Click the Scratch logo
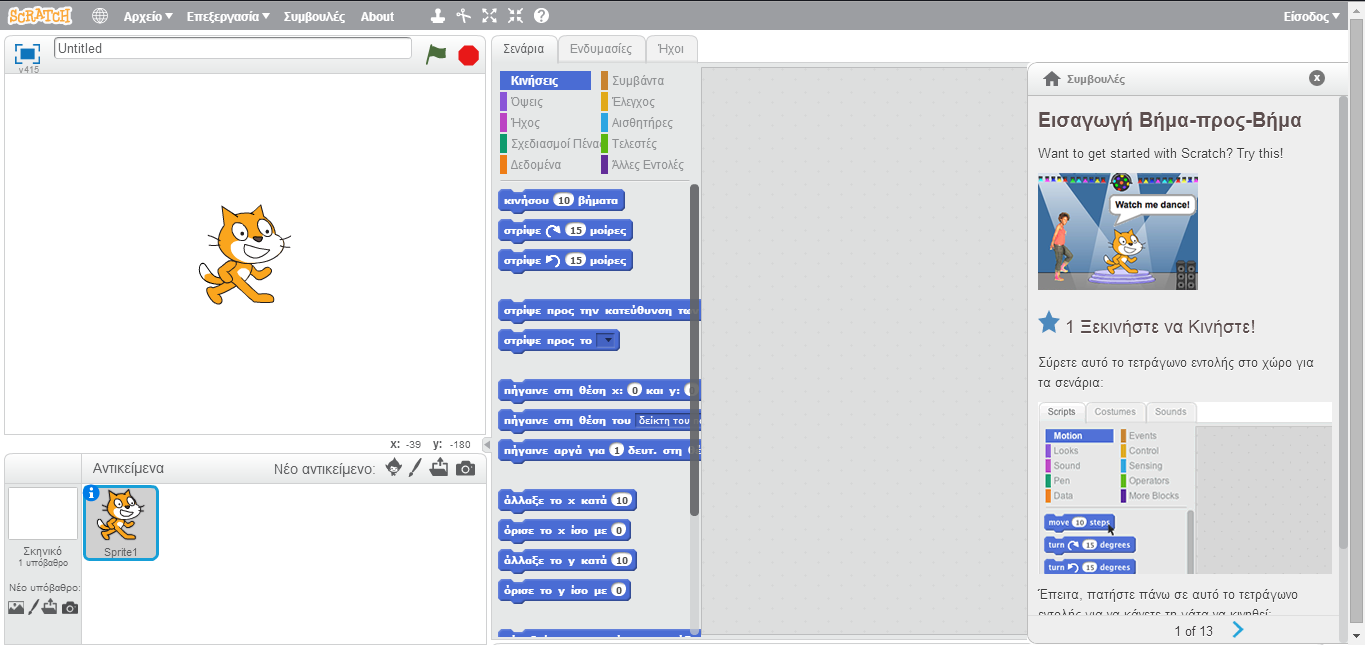Viewport: 1365px width, 645px height. [39, 15]
